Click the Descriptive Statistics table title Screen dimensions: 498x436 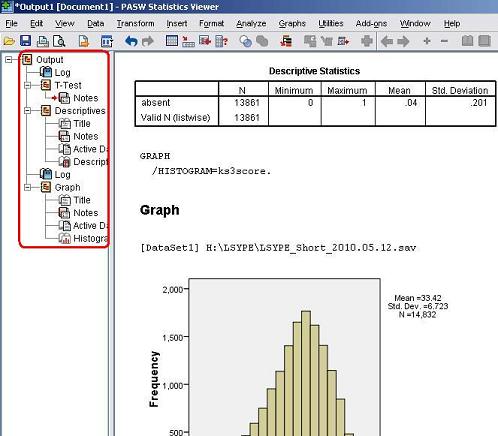click(x=314, y=71)
